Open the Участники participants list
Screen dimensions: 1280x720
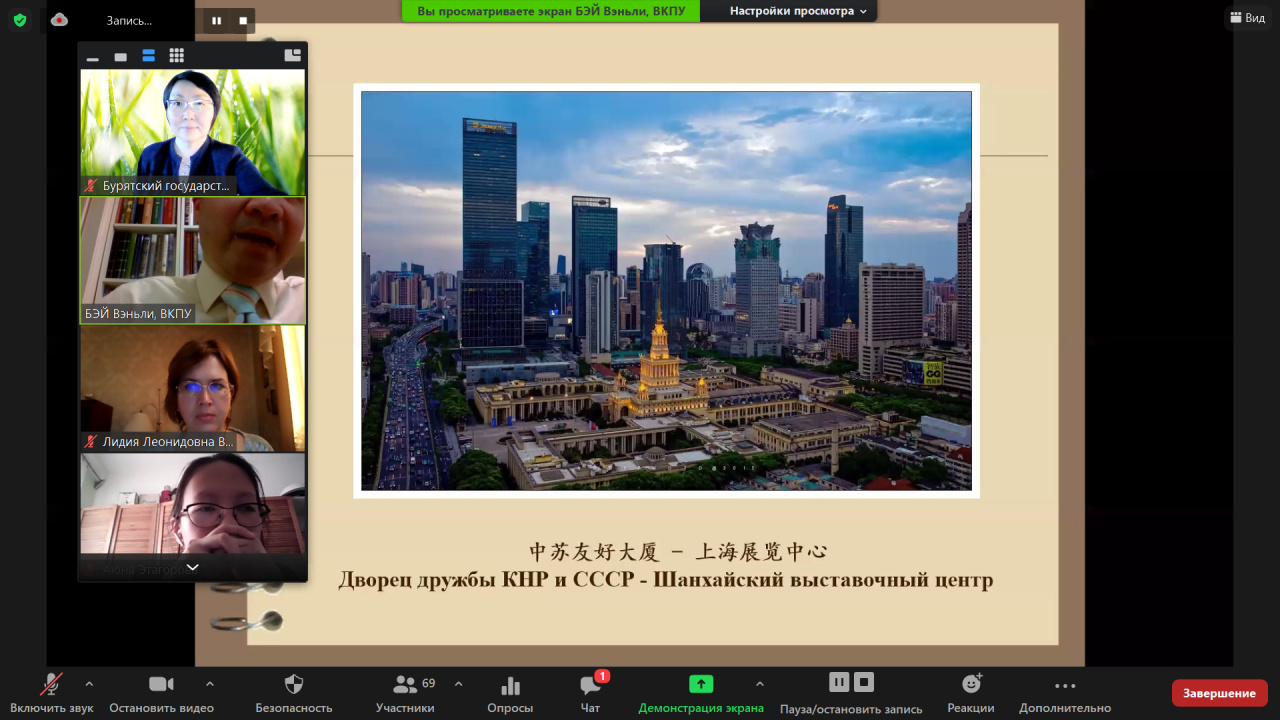point(405,685)
